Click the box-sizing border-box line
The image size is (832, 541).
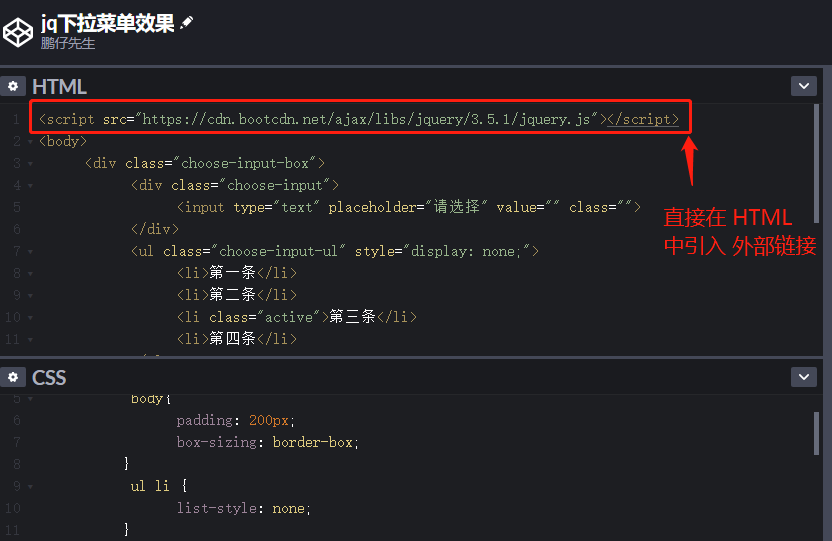coord(267,442)
